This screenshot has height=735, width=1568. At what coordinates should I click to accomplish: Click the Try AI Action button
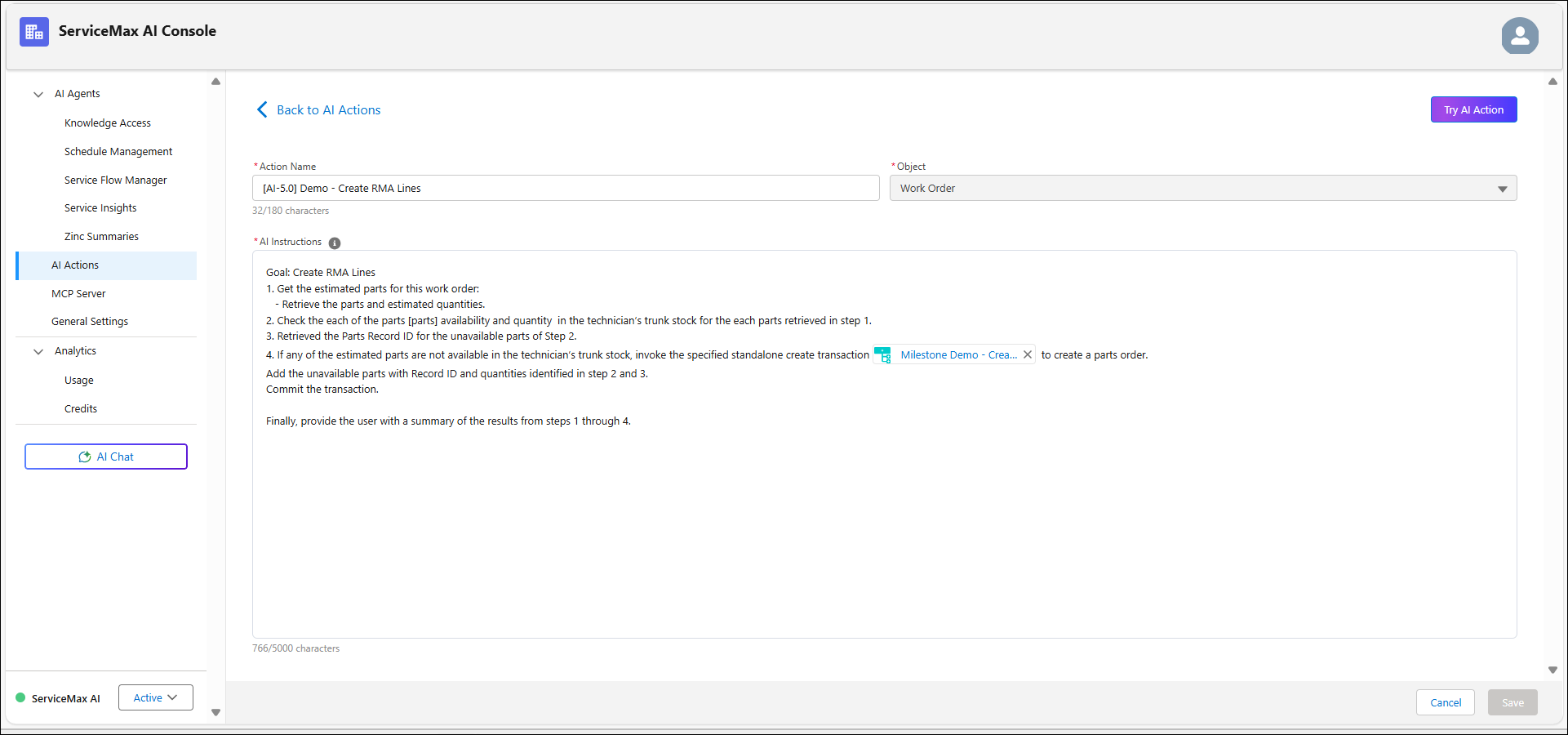tap(1473, 109)
